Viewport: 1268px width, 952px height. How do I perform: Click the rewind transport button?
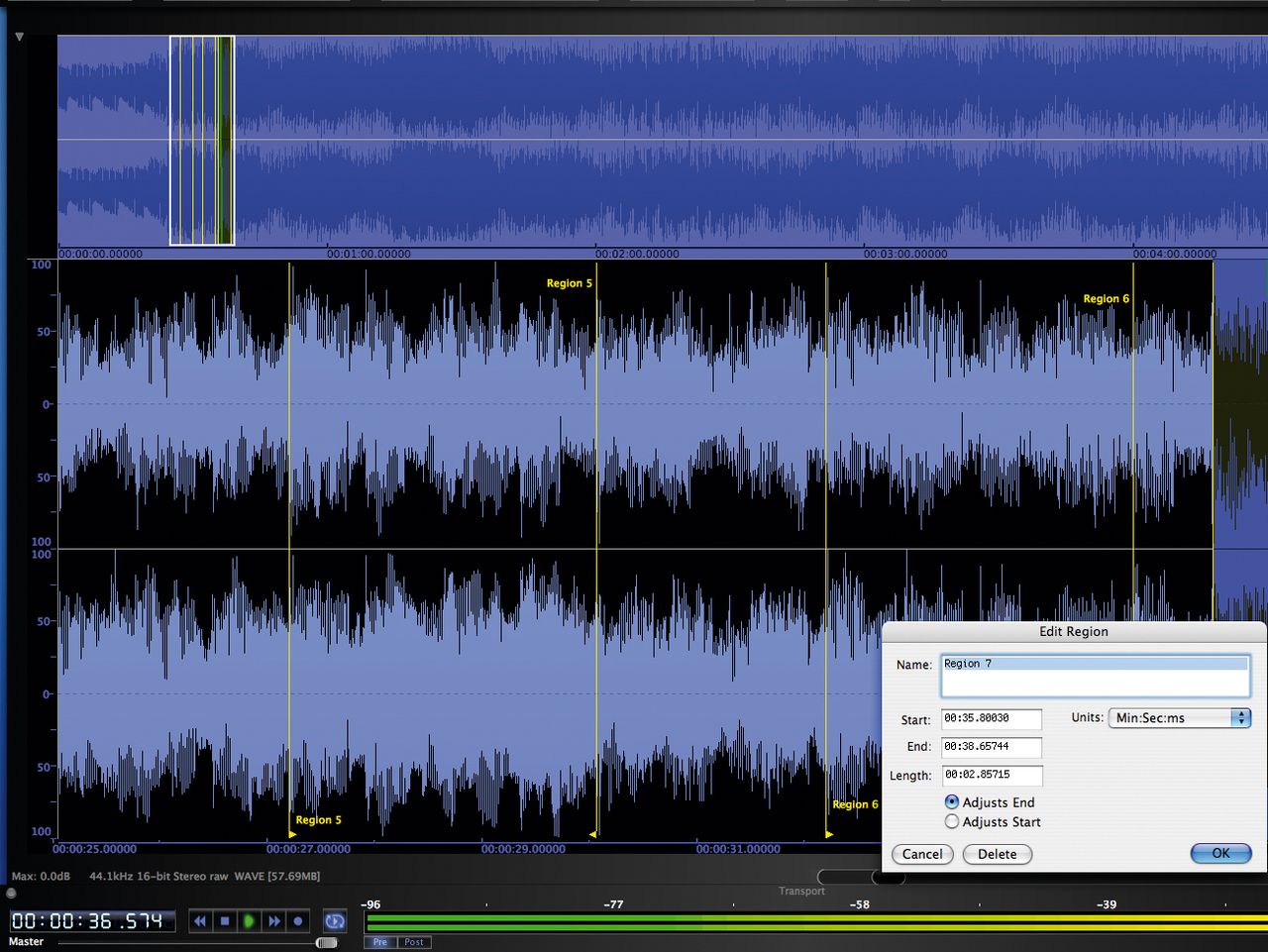click(x=200, y=921)
